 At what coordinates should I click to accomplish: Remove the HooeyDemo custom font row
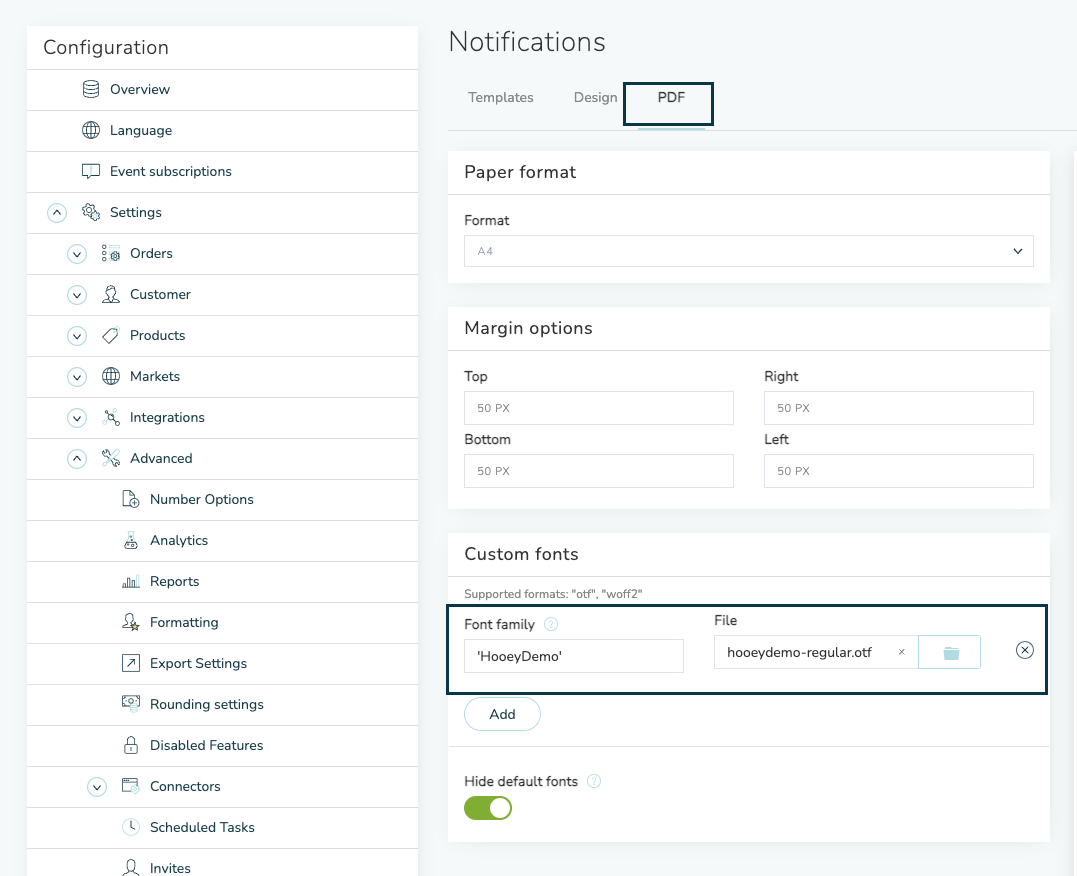point(1024,651)
